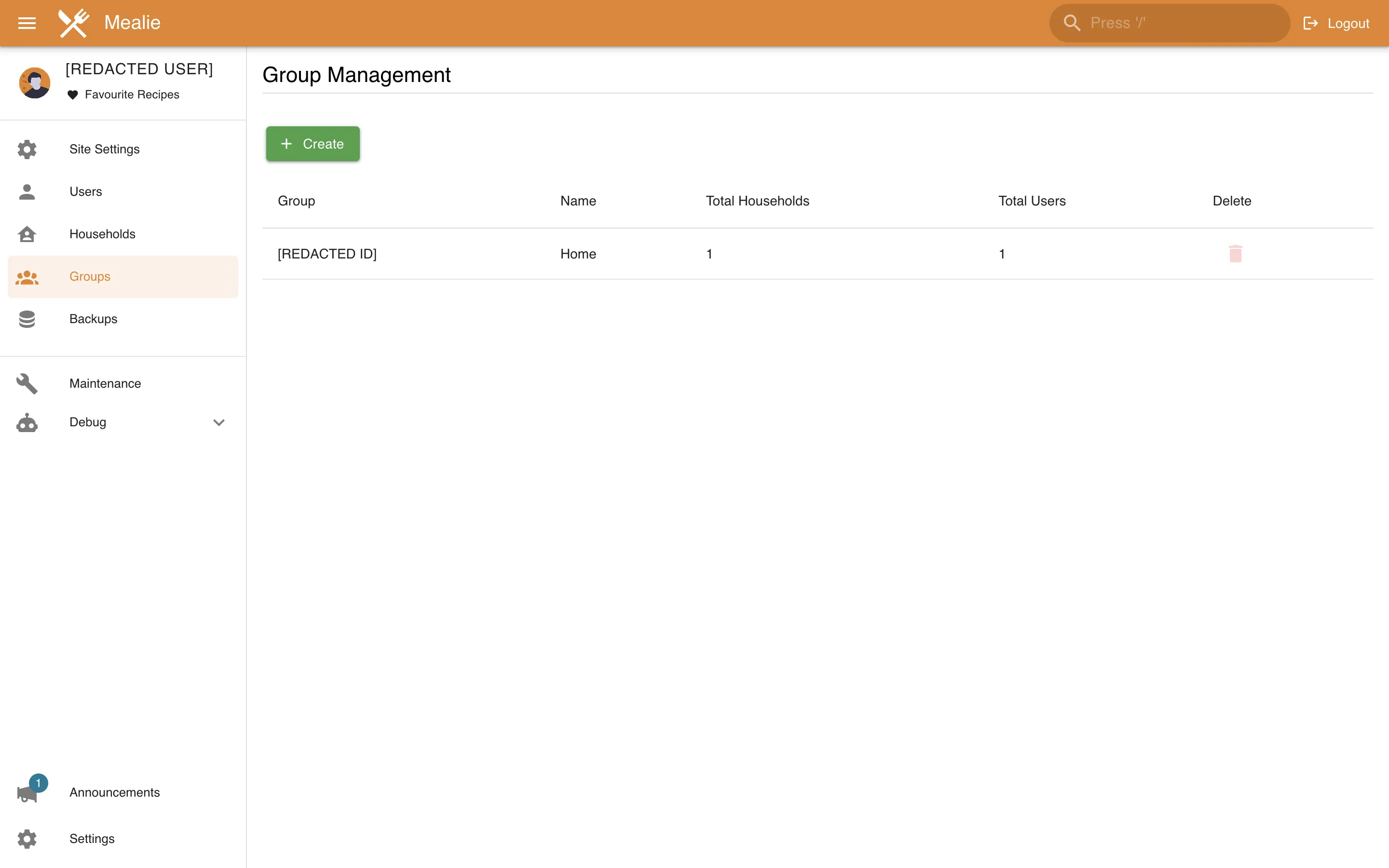Open the Mealie home title link

coord(132,22)
